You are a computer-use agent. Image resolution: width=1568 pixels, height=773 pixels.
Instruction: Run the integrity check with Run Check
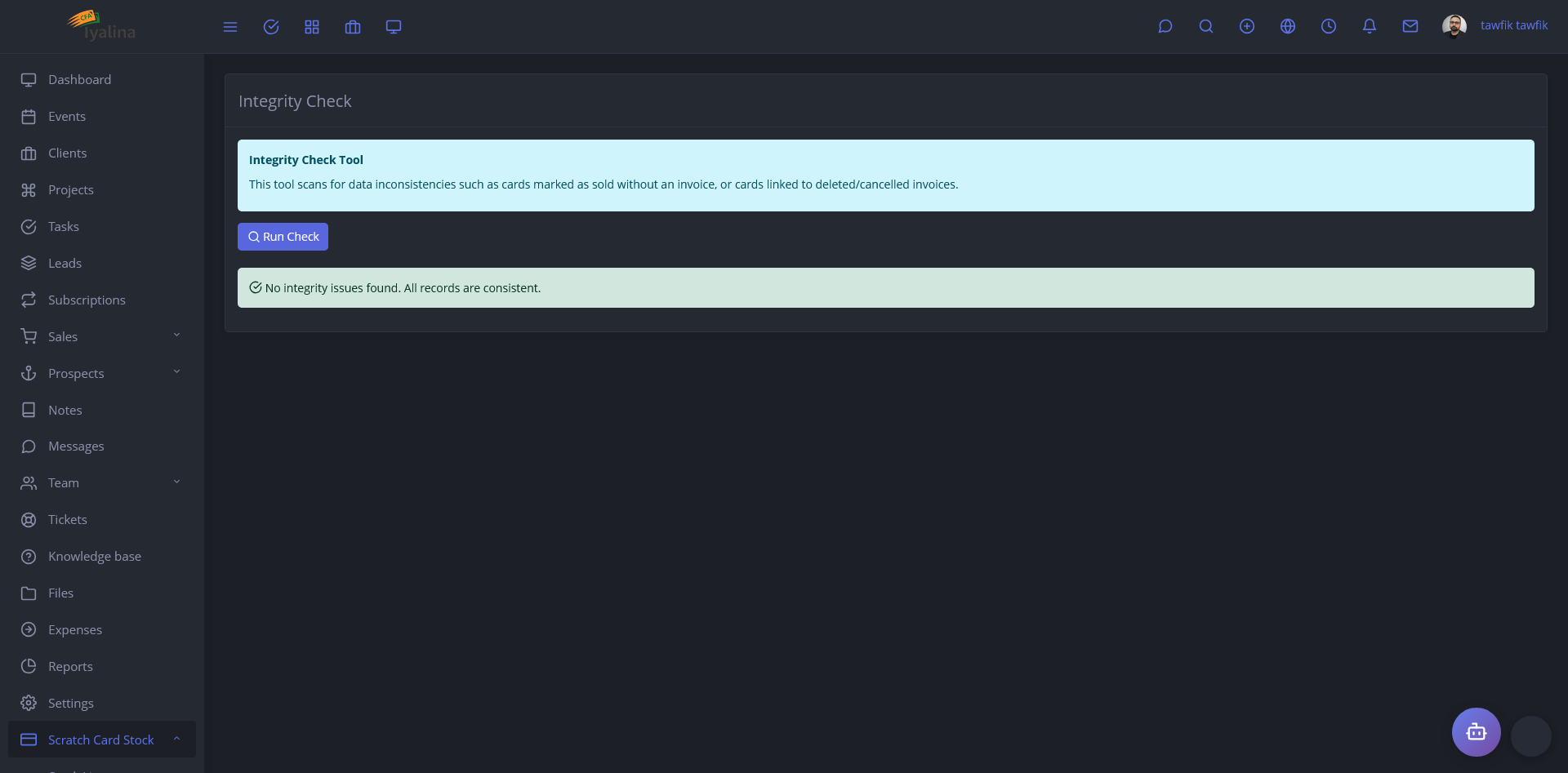click(283, 237)
